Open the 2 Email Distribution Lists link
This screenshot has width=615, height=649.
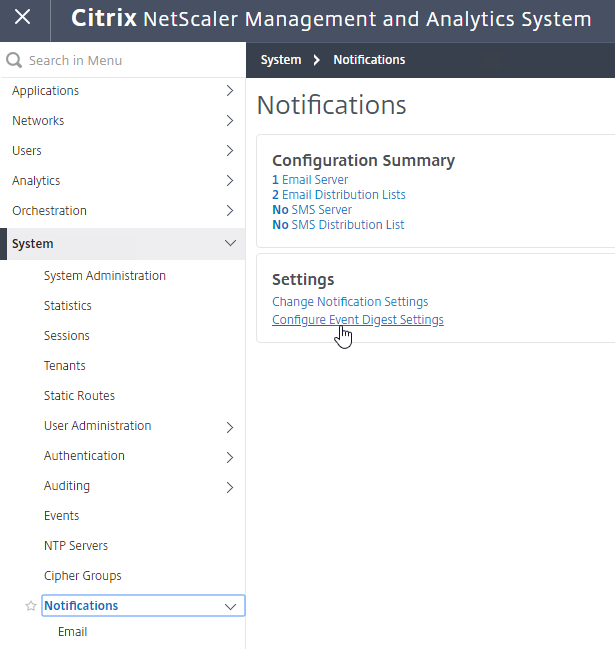click(339, 195)
